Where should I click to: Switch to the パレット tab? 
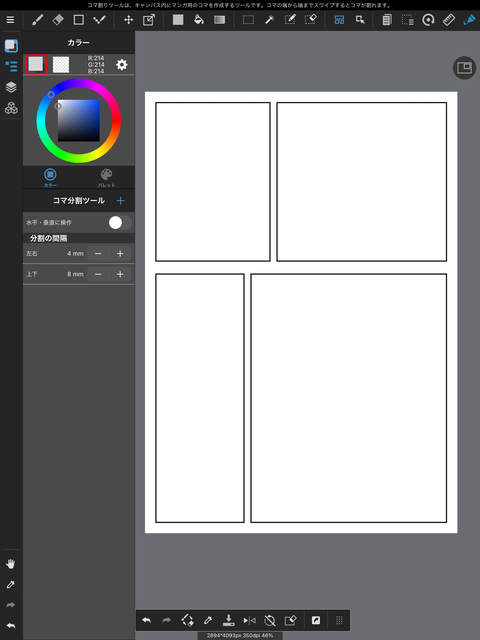pos(106,178)
